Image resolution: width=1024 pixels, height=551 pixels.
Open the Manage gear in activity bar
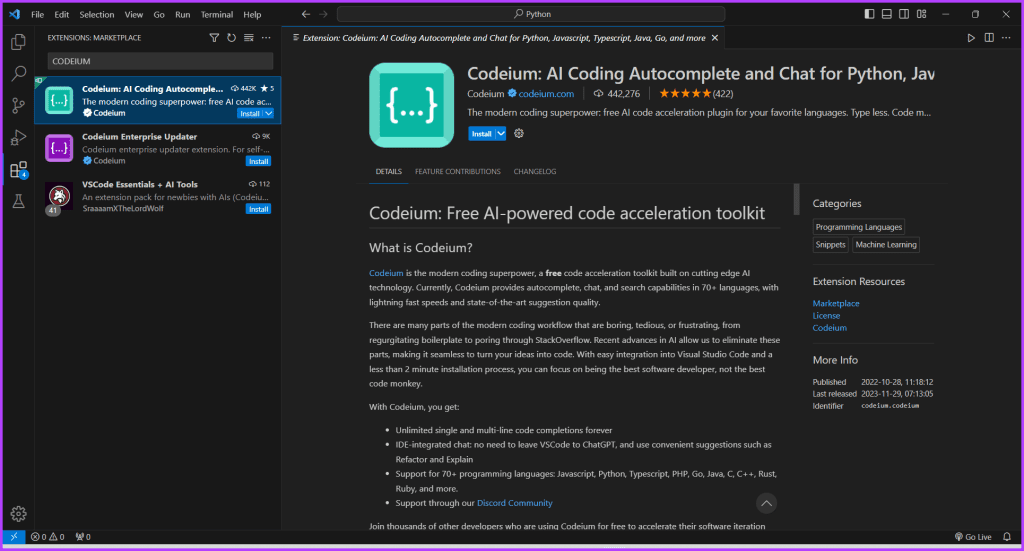(18, 514)
